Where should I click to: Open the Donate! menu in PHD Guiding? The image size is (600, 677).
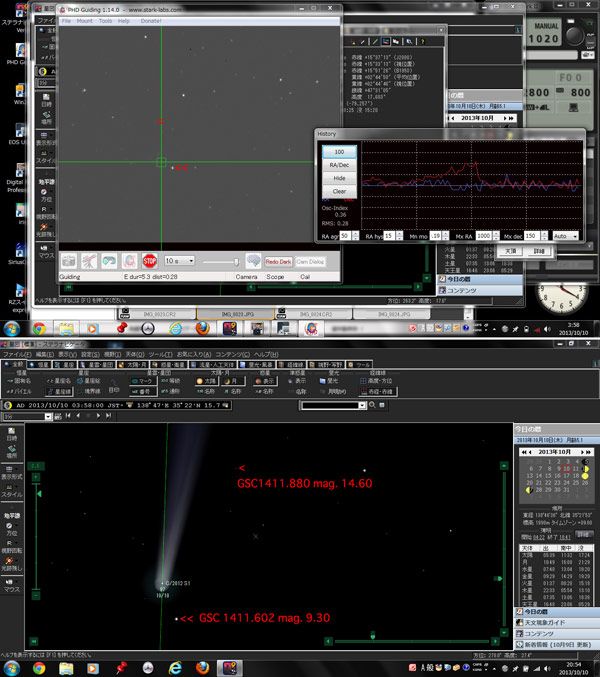[x=151, y=21]
